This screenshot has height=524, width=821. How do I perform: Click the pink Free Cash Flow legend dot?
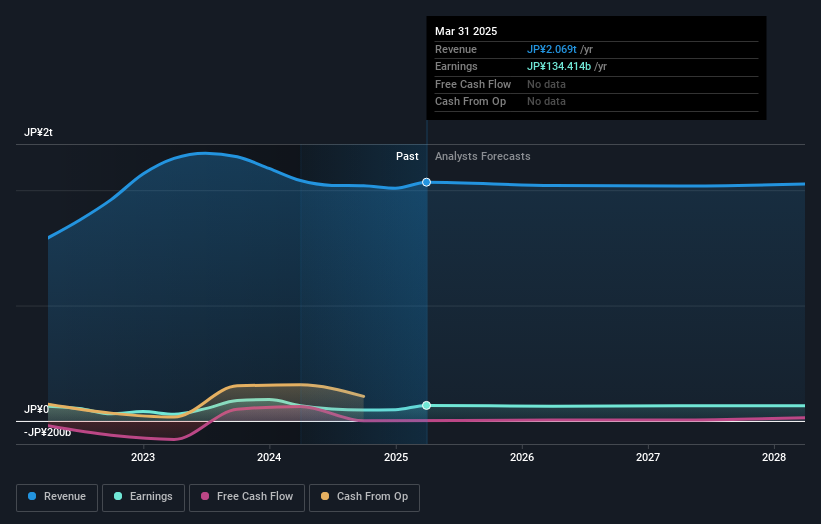[205, 496]
